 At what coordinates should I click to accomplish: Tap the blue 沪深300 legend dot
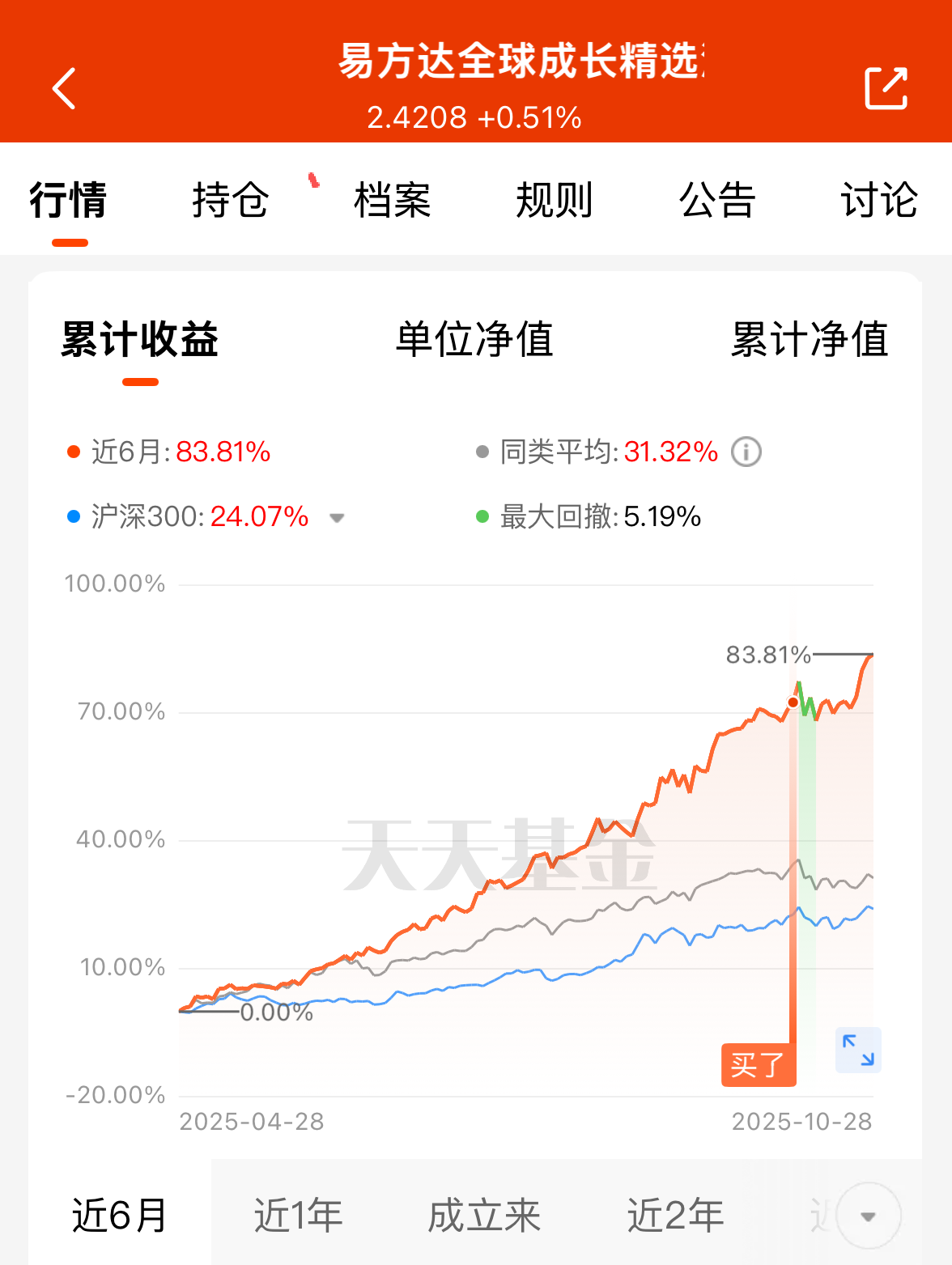tap(74, 516)
